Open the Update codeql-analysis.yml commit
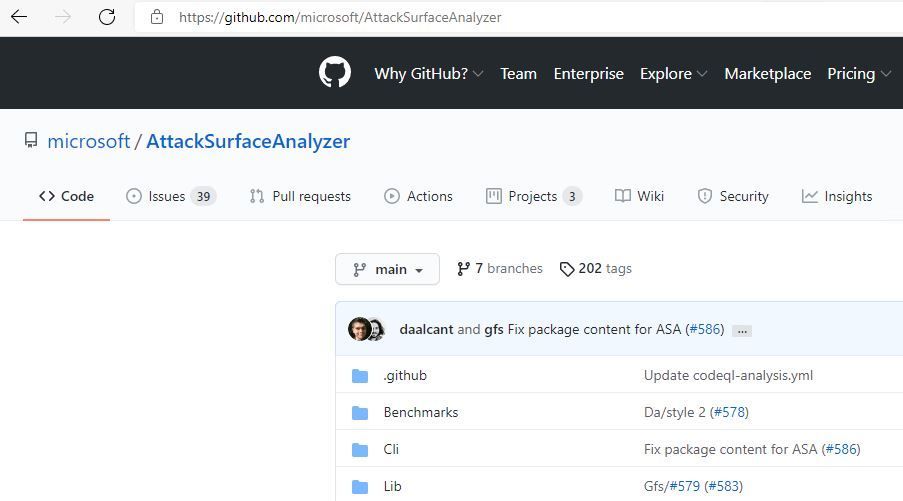 point(729,375)
